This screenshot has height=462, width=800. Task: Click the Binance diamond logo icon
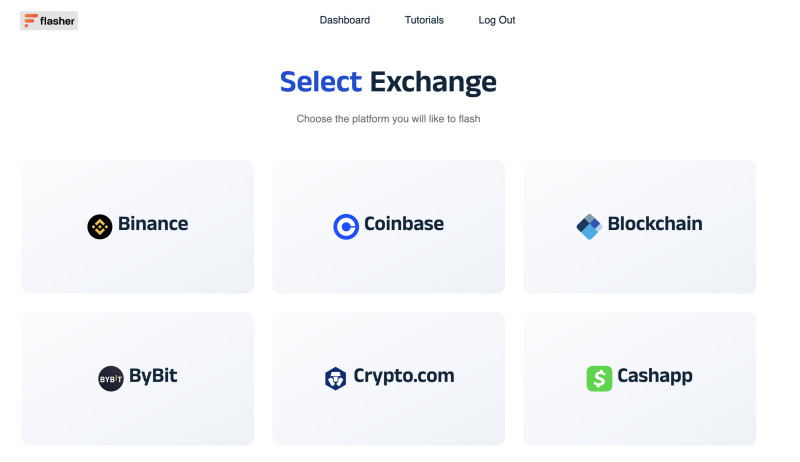99,227
